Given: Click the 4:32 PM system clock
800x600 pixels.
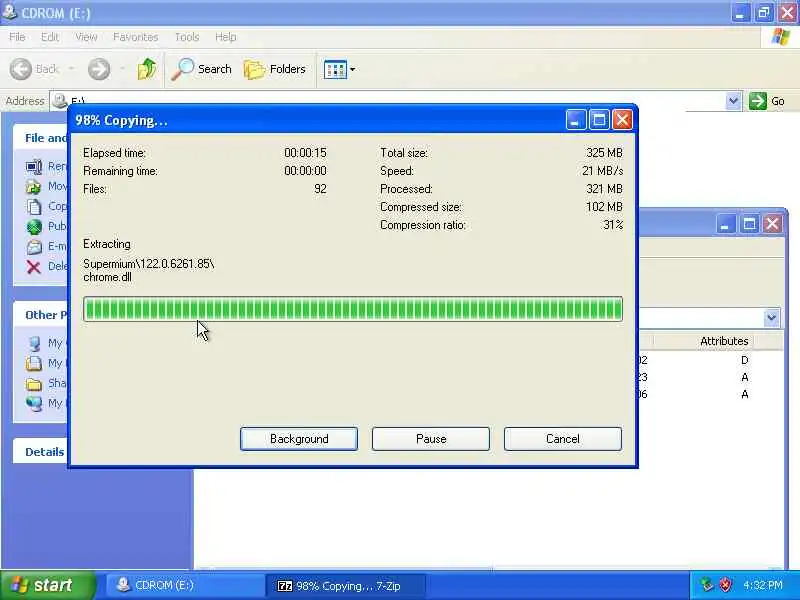Looking at the screenshot, I should tap(763, 585).
